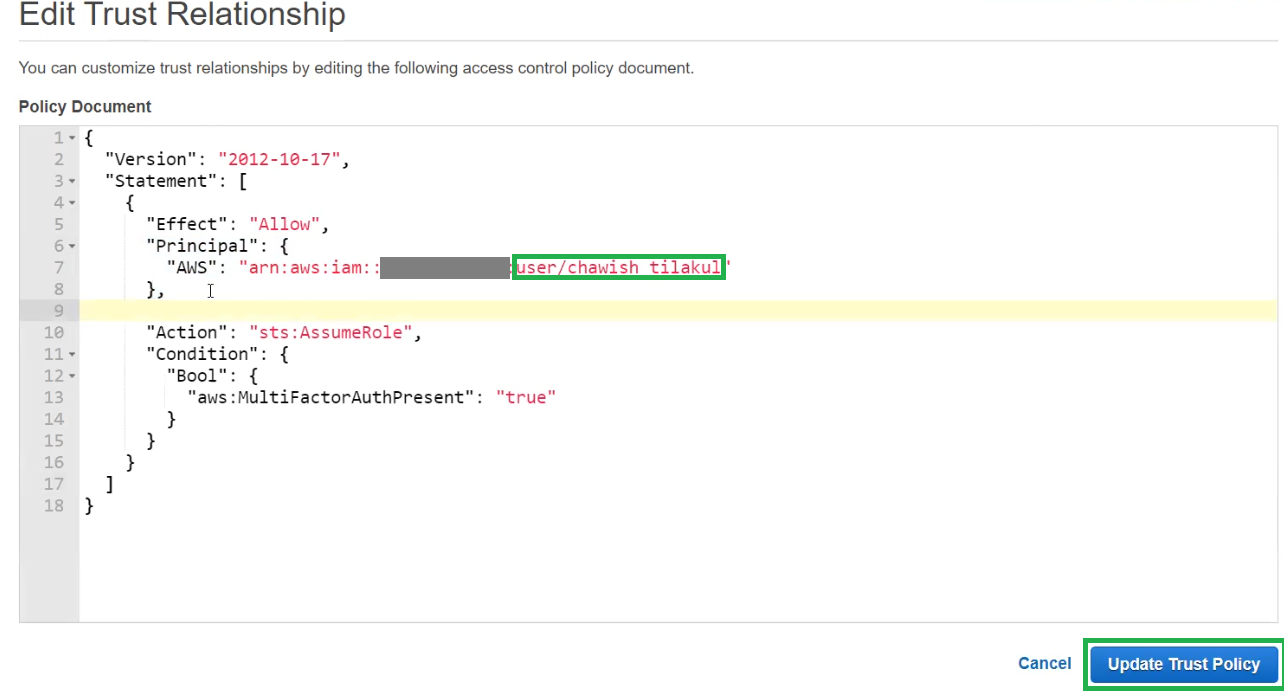Collapse the JSON object on line 1
This screenshot has height=692, width=1284.
pyautogui.click(x=70, y=137)
